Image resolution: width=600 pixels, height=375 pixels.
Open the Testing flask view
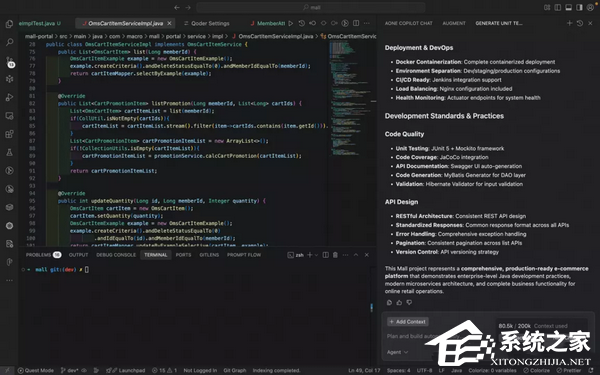click(x=10, y=152)
